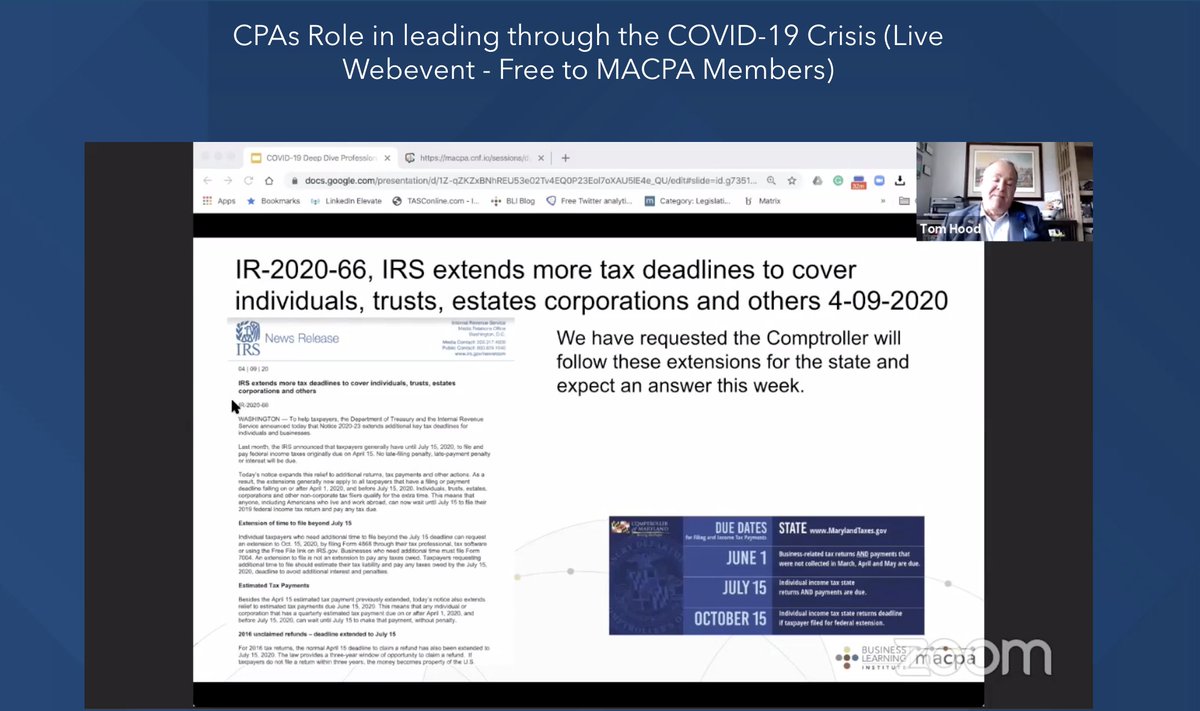This screenshot has height=711, width=1200.
Task: Click the JUNE 1 due date row
Action: point(805,560)
